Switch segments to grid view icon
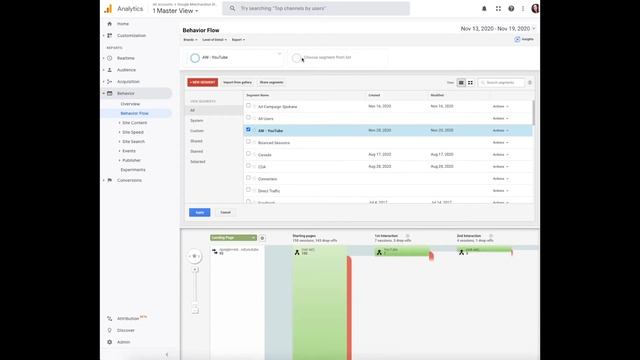Image resolution: width=640 pixels, height=360 pixels. pos(470,82)
